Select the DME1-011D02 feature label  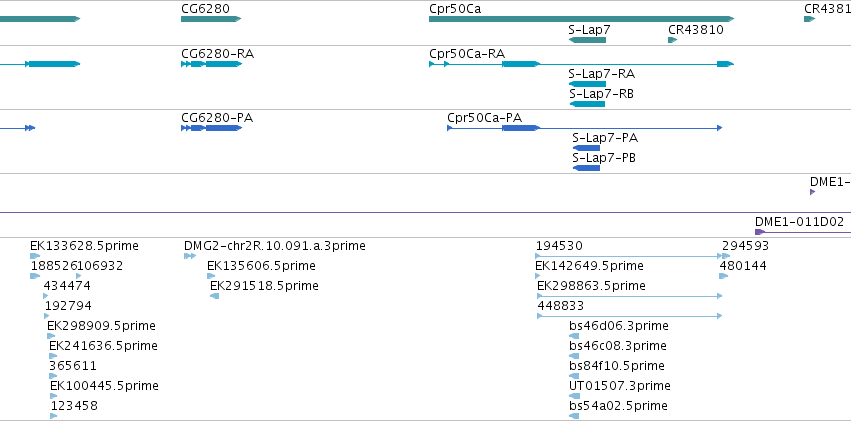pyautogui.click(x=799, y=221)
